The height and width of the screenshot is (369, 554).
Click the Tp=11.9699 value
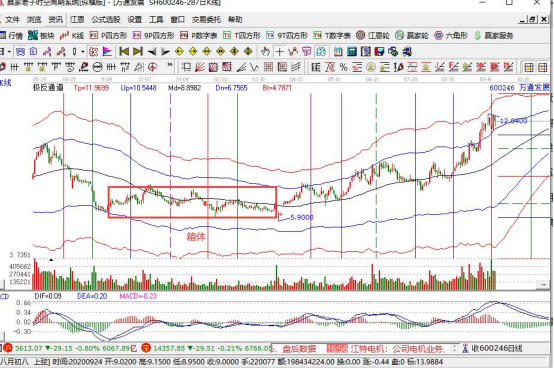coord(92,87)
